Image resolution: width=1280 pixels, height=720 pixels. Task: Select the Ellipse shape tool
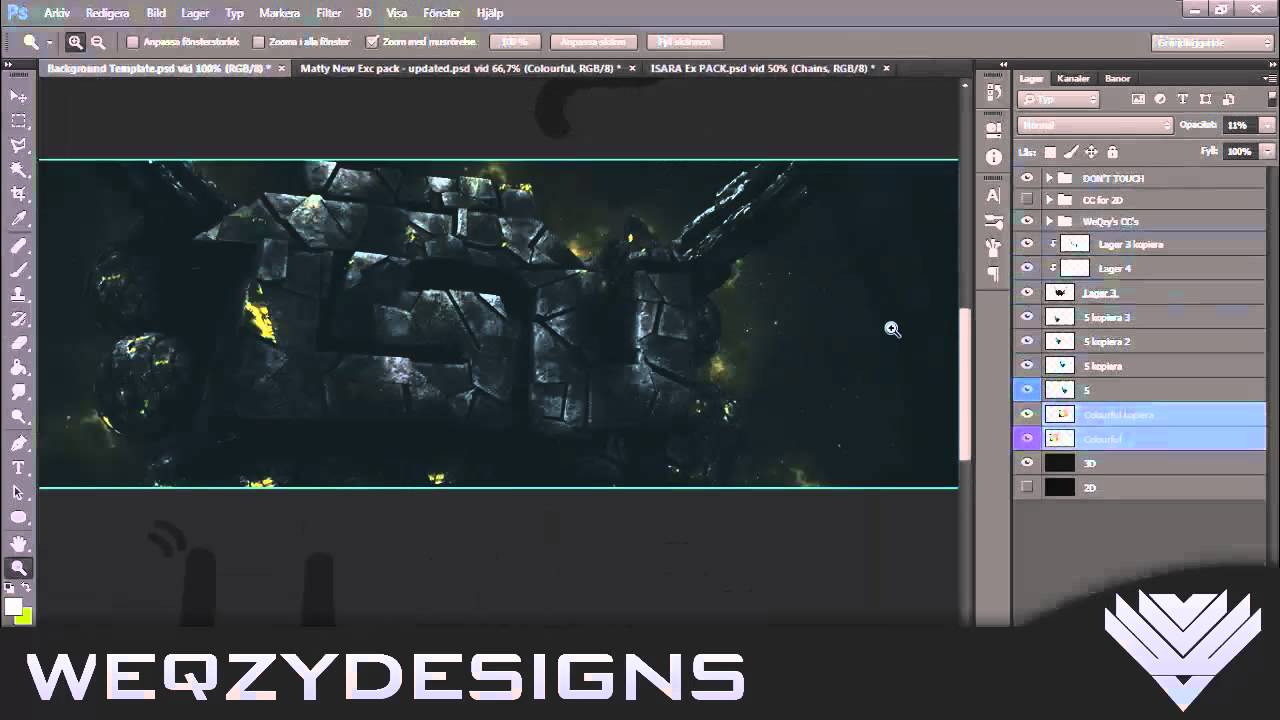18,518
